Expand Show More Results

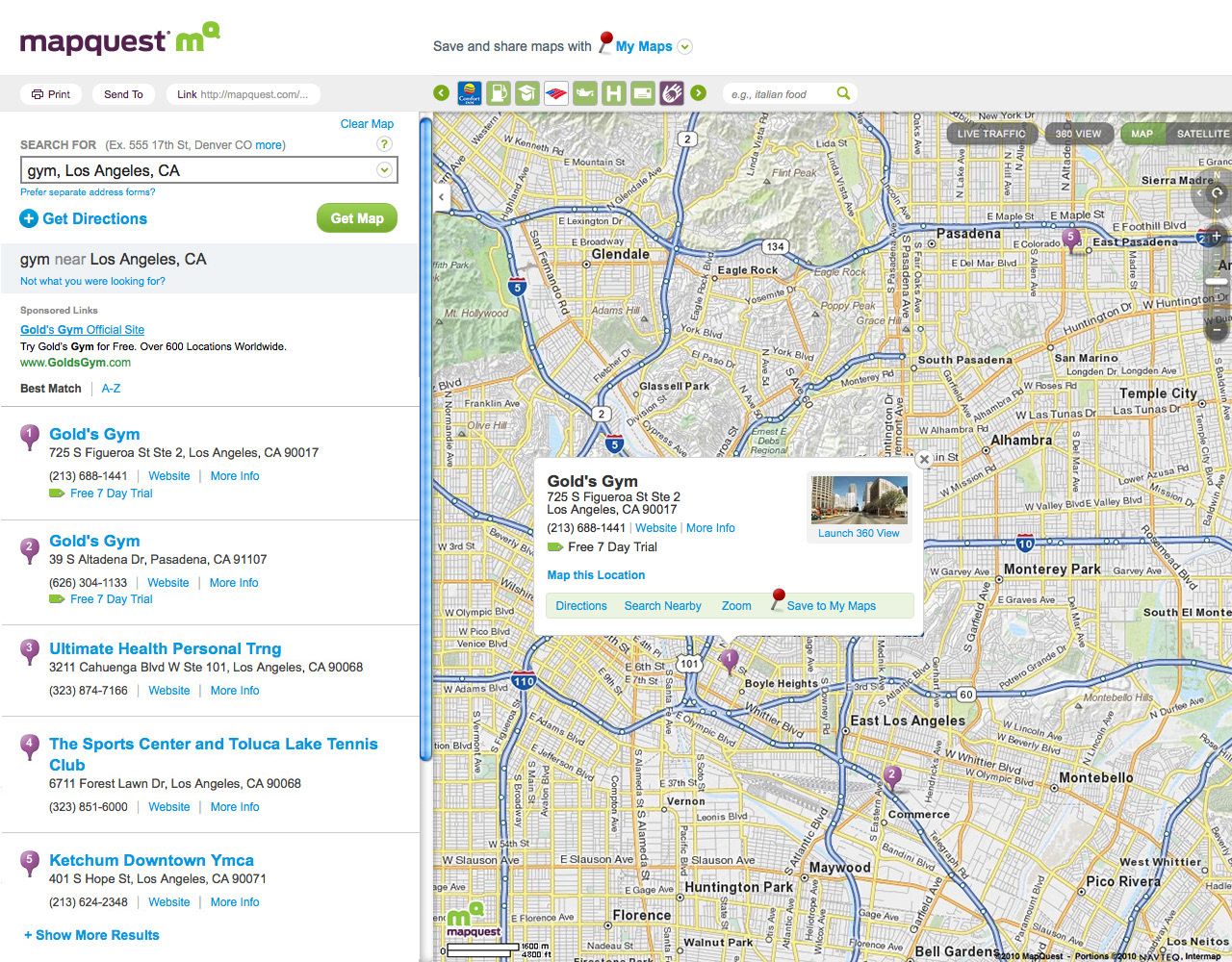click(91, 935)
